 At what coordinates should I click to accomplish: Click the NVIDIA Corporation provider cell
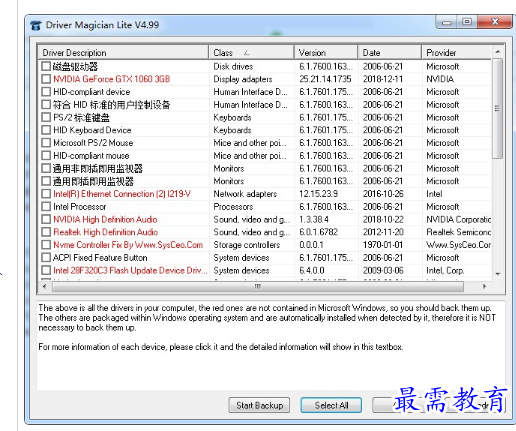(x=459, y=219)
